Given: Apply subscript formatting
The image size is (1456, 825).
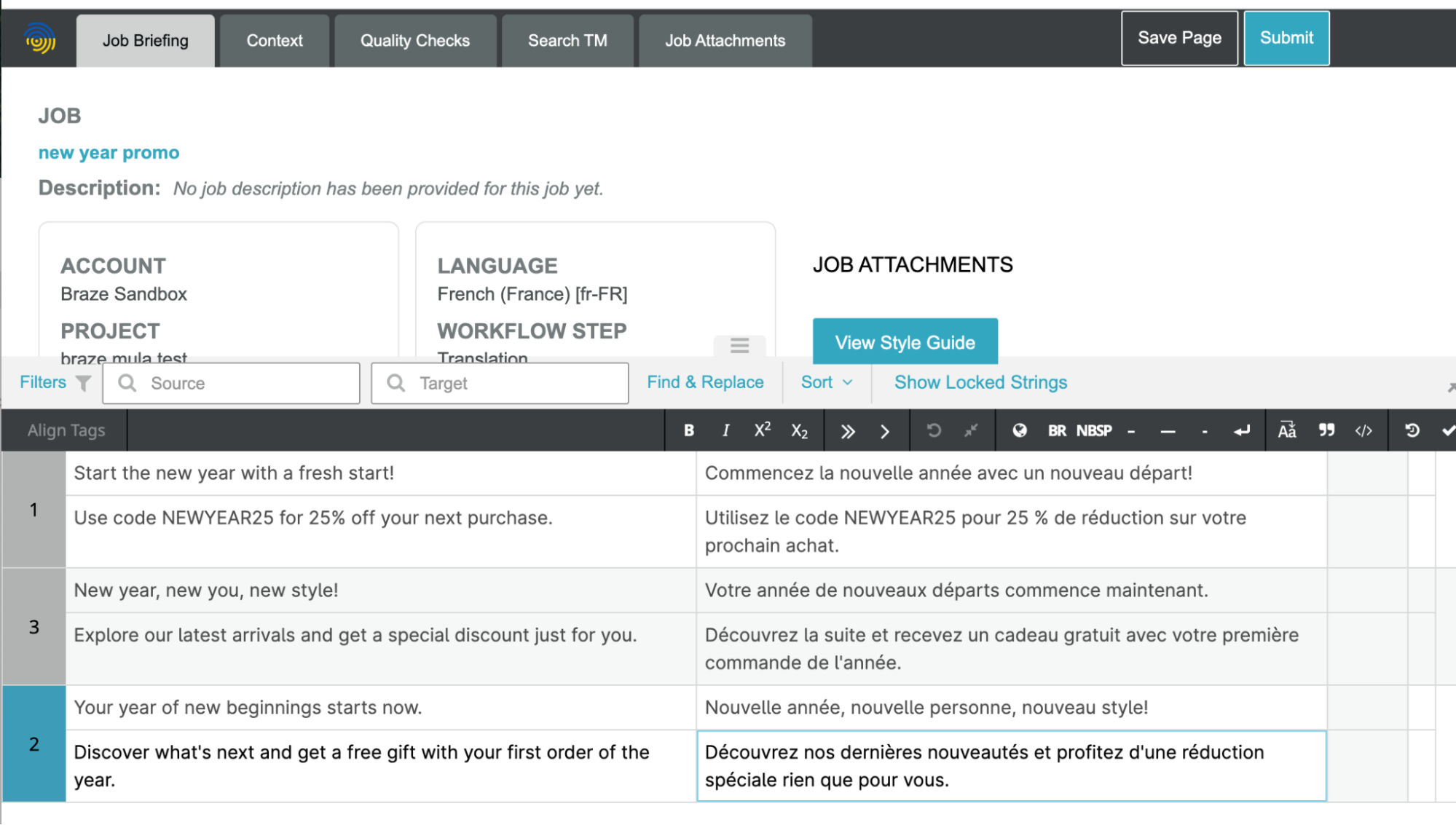Looking at the screenshot, I should [x=799, y=430].
